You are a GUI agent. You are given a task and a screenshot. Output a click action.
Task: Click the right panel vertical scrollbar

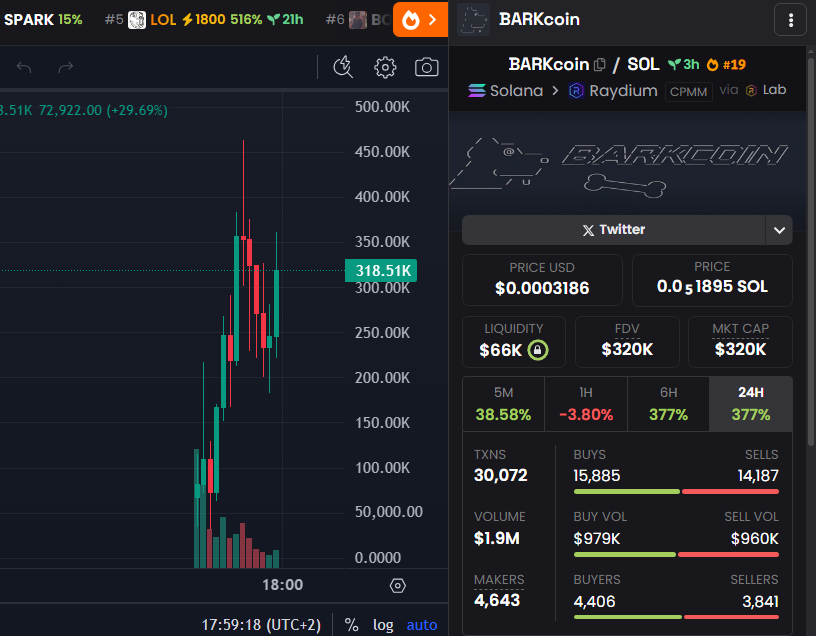(811, 250)
